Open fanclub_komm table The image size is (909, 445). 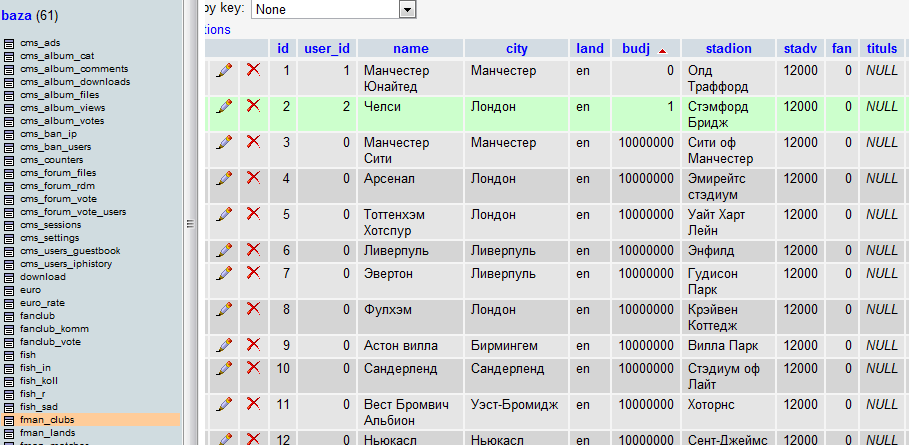[x=54, y=329]
